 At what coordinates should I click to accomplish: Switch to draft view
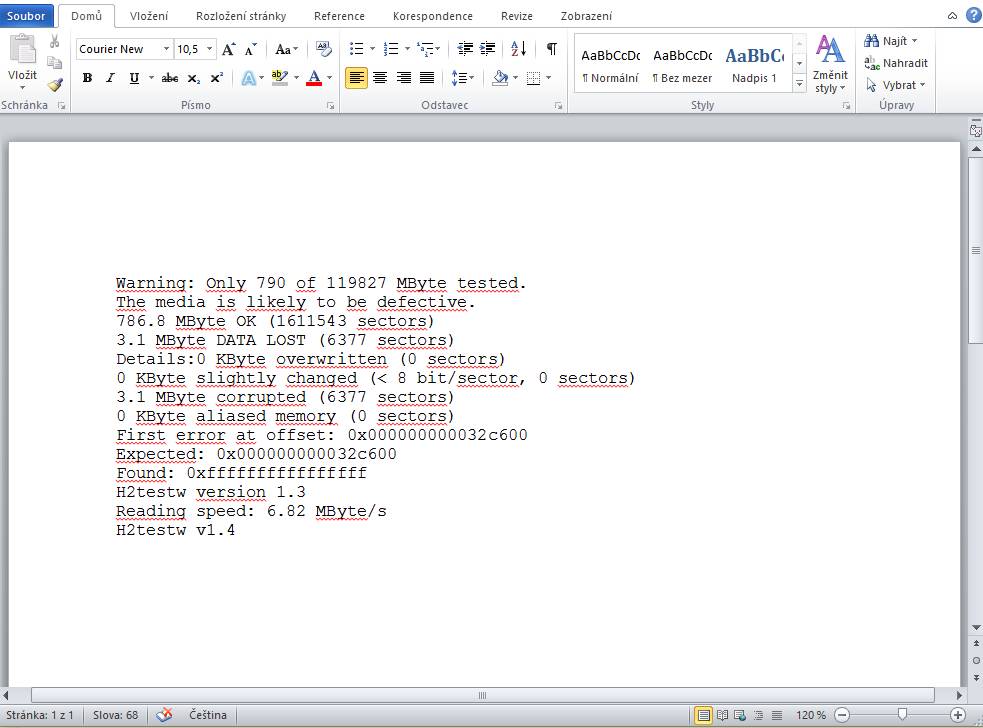click(x=777, y=715)
